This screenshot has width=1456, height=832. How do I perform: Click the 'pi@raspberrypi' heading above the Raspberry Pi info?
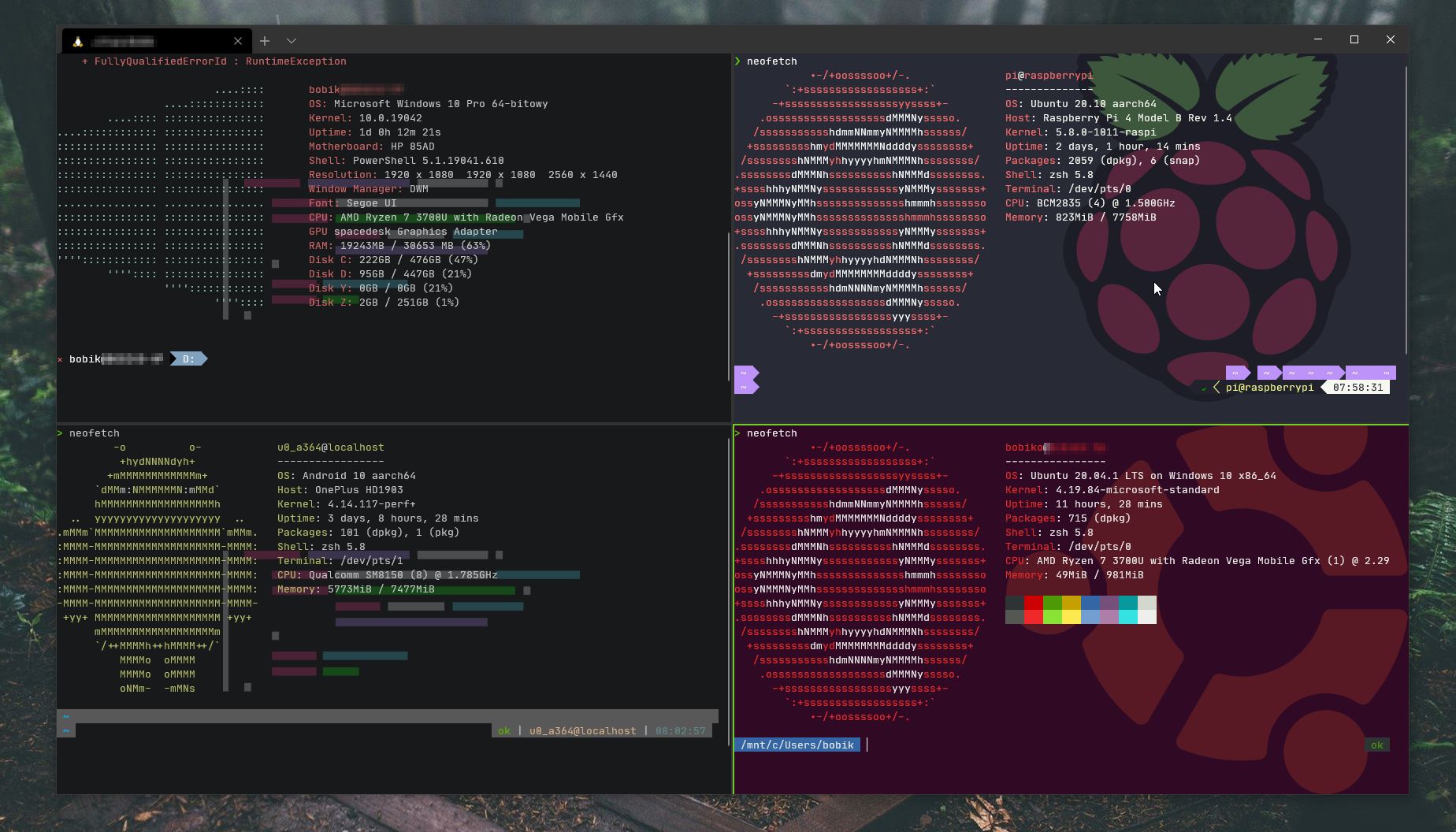1049,76
